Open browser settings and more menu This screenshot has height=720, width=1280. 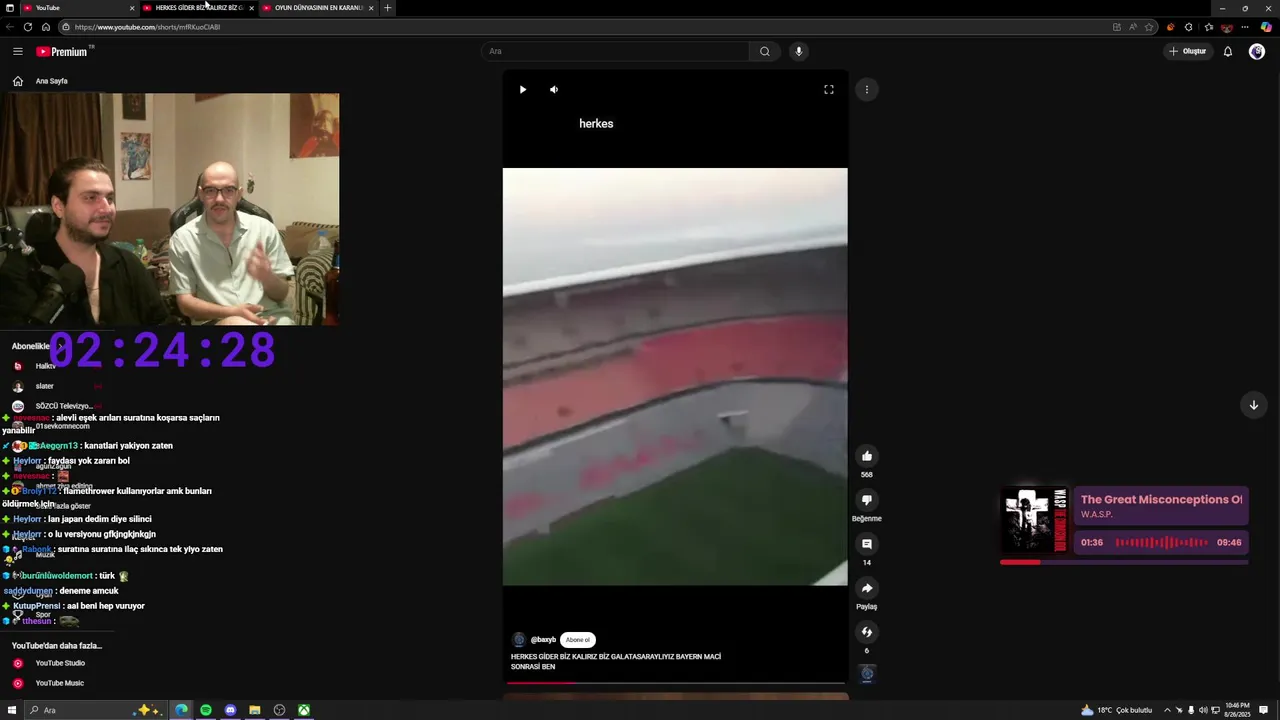click(x=1245, y=27)
